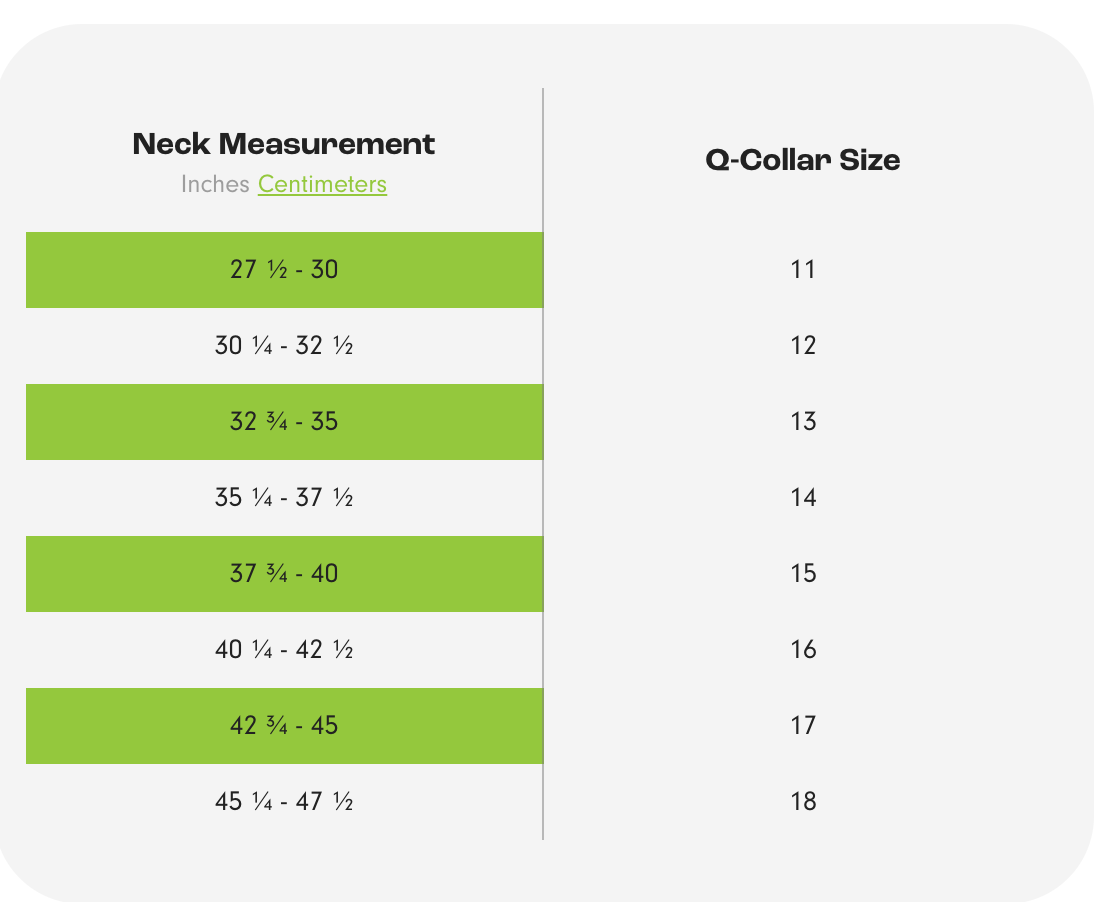Select the 32 ¾ - 35 measurement row
Viewport: 1098px width, 902px height.
(x=284, y=422)
